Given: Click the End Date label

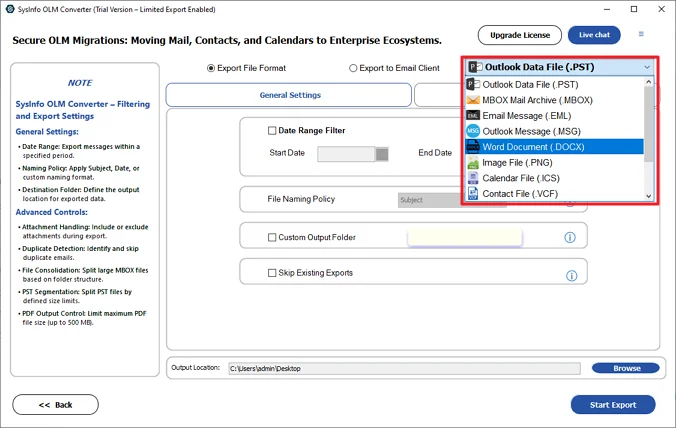Looking at the screenshot, I should tap(435, 153).
